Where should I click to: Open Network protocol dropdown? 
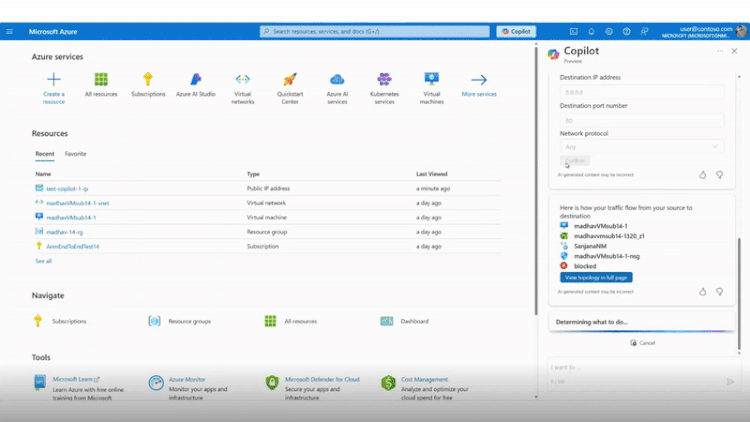pos(642,147)
